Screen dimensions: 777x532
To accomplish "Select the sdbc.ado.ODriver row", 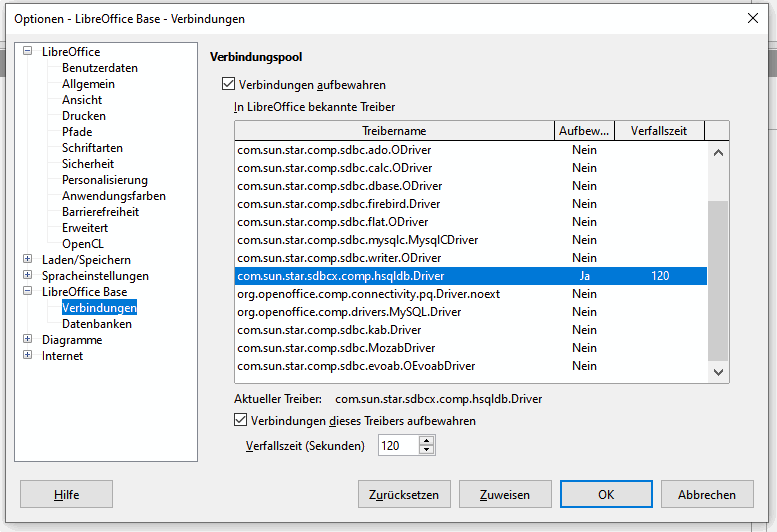I will 471,150.
